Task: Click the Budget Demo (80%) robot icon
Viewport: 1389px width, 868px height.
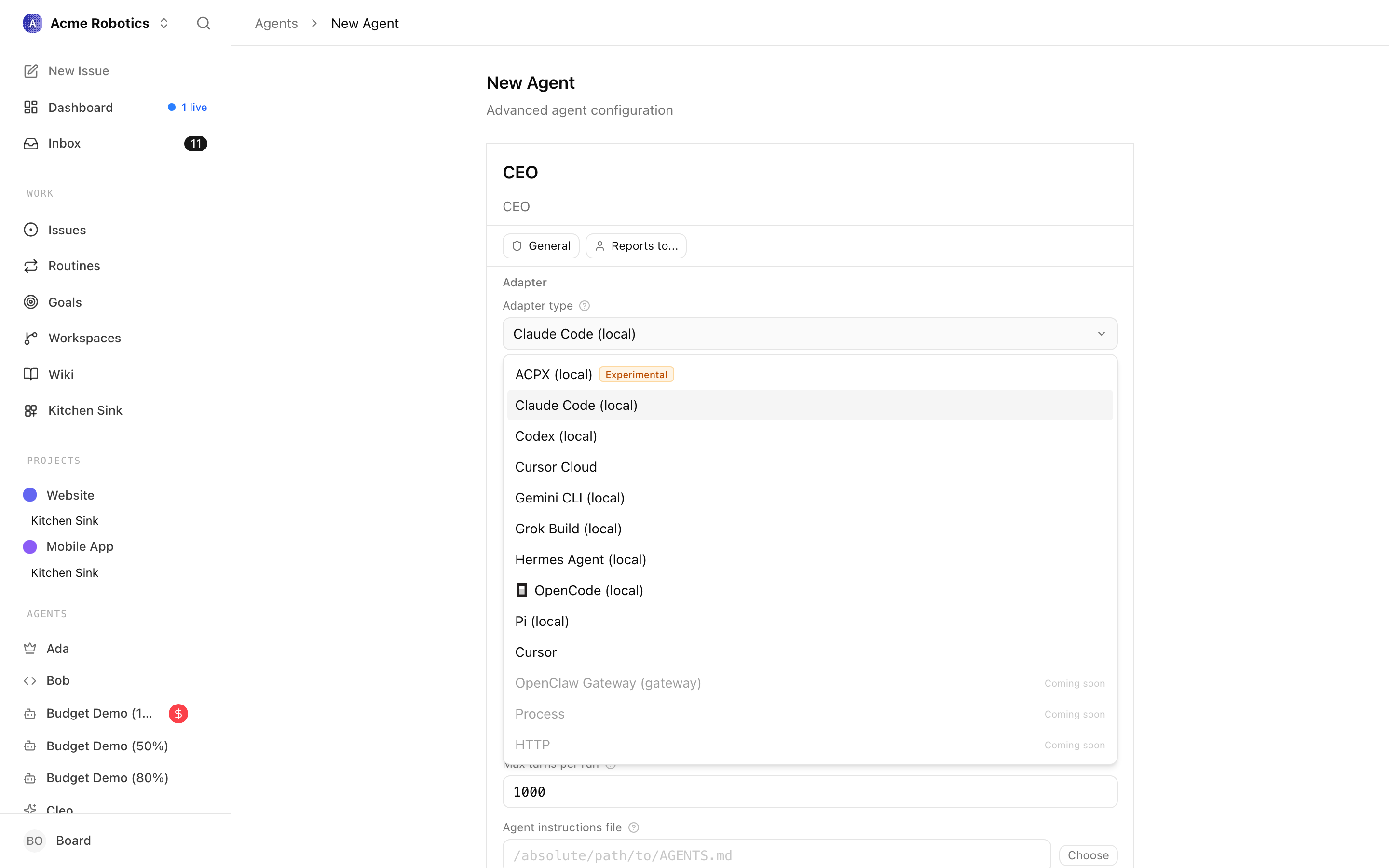Action: 30,778
